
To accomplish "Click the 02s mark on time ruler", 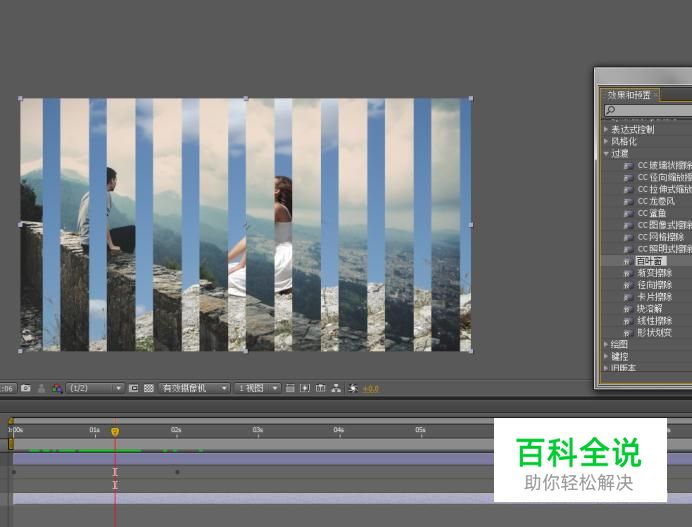I will pos(176,429).
